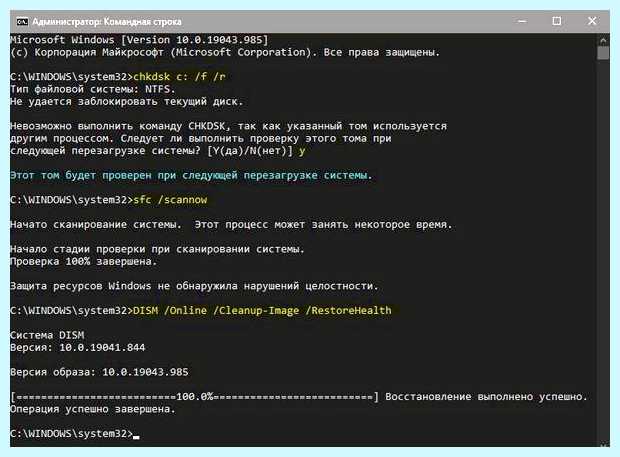
Task: Maximize the Command Prompt window
Action: point(556,21)
